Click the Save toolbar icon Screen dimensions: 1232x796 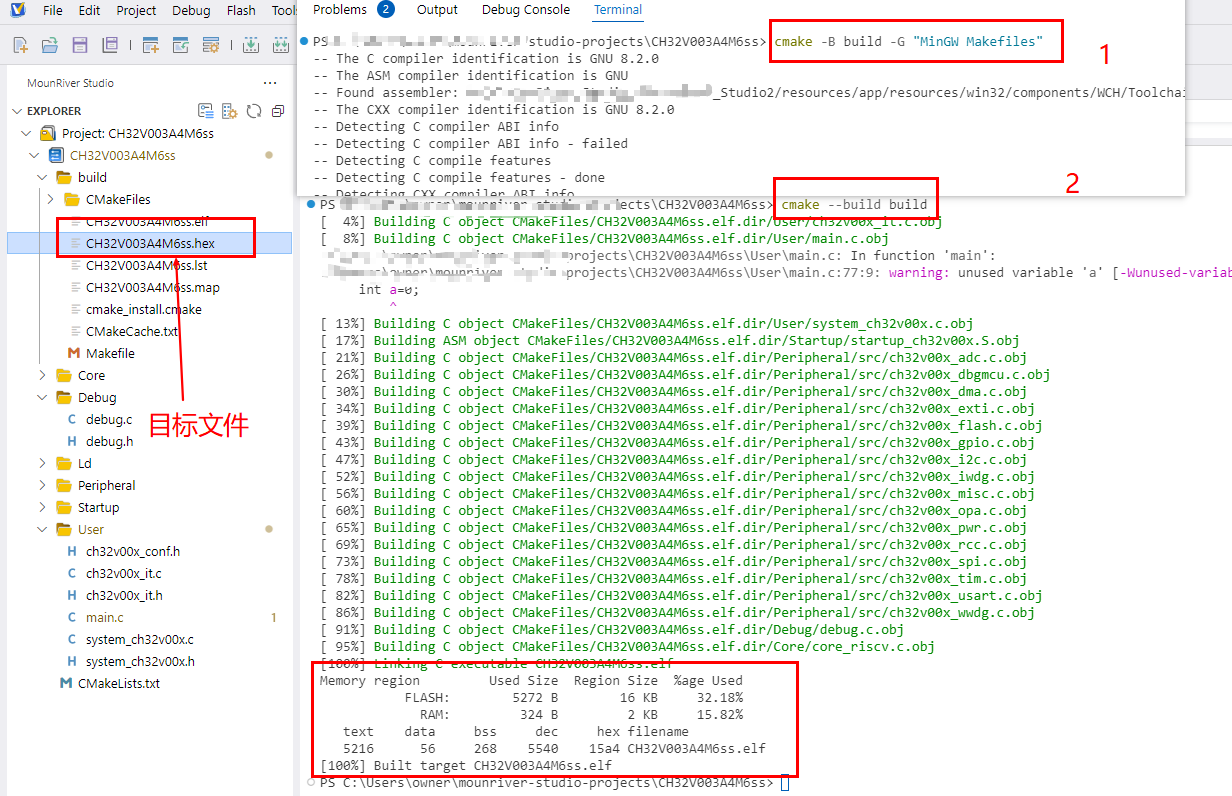(x=80, y=45)
